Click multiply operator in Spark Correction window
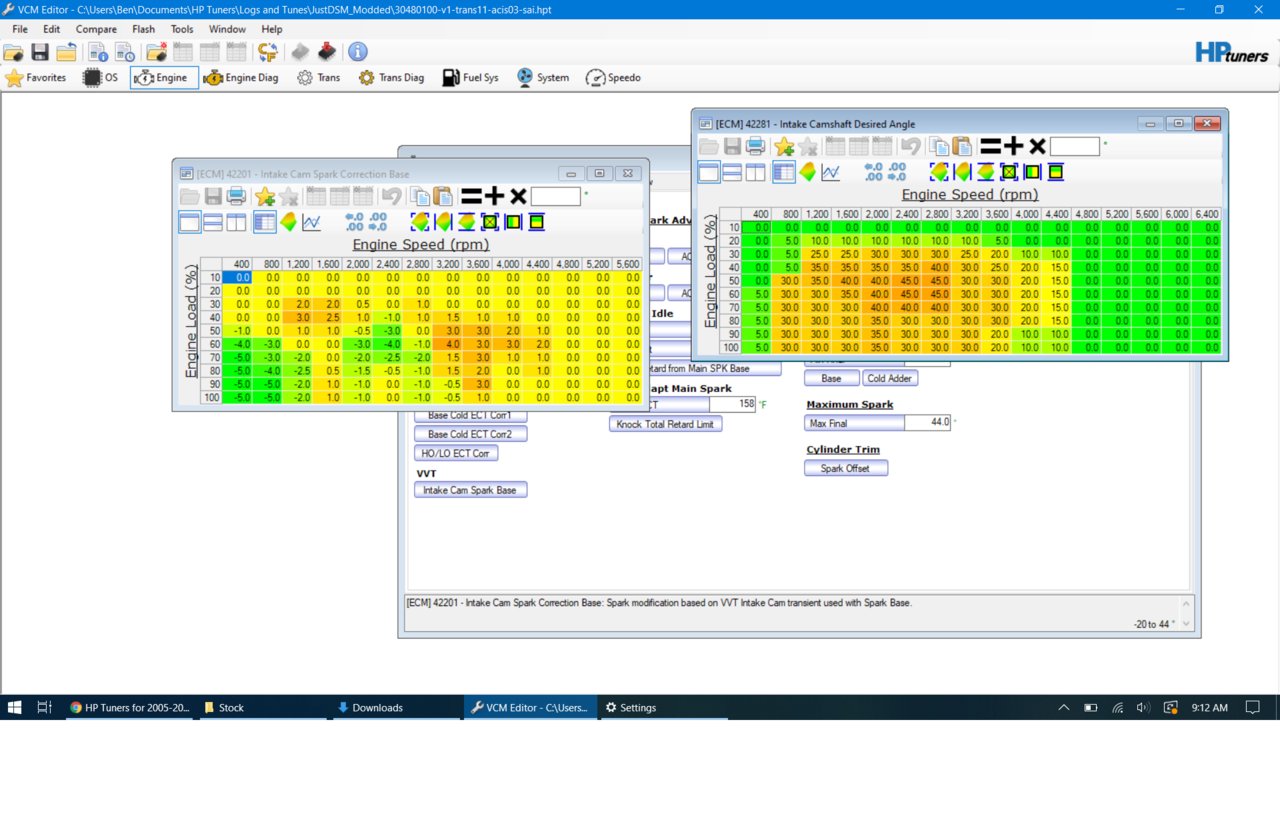Screen dimensions: 1280x832 pyautogui.click(x=518, y=196)
